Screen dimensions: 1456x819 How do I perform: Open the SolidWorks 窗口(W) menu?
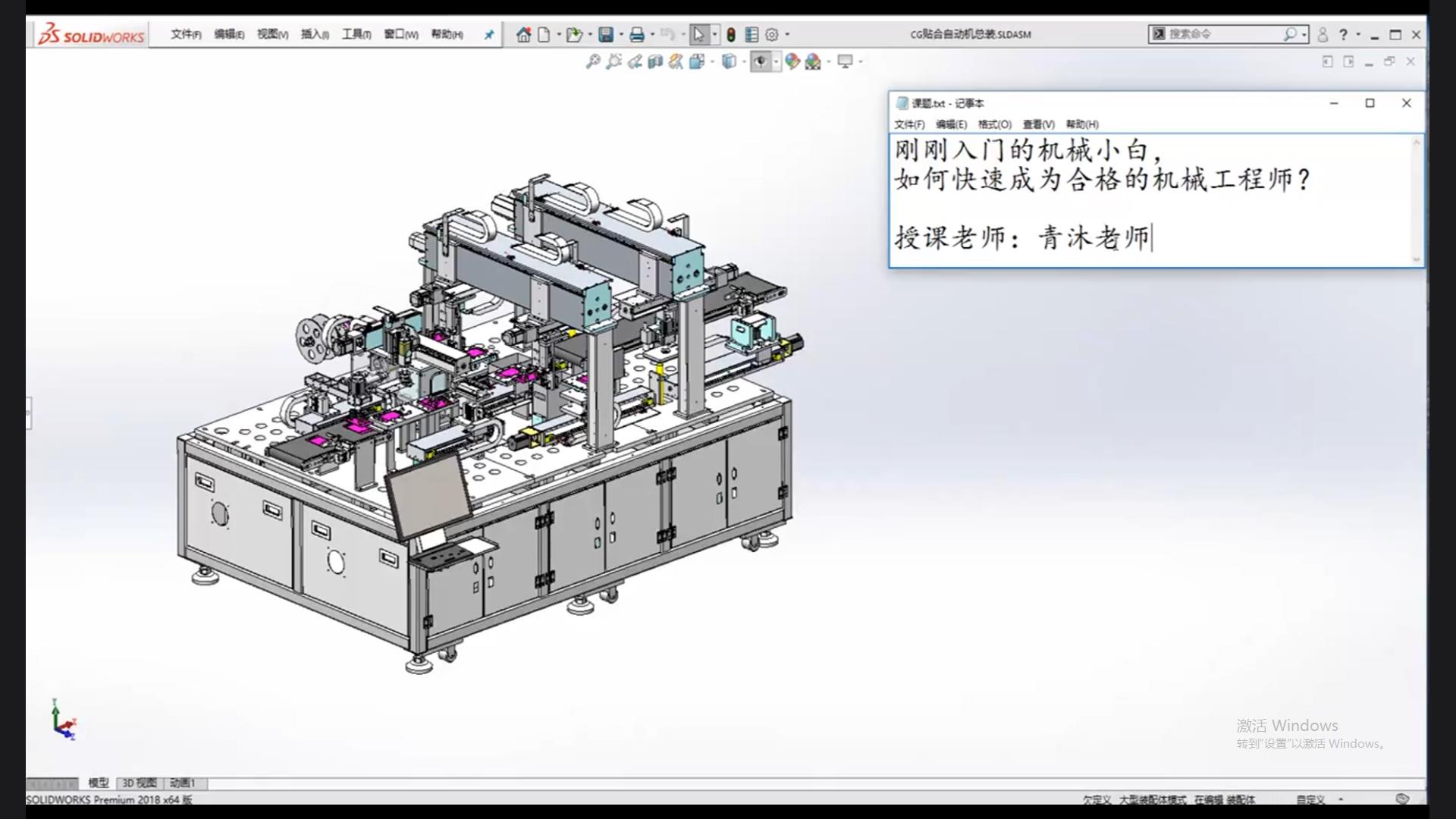401,35
